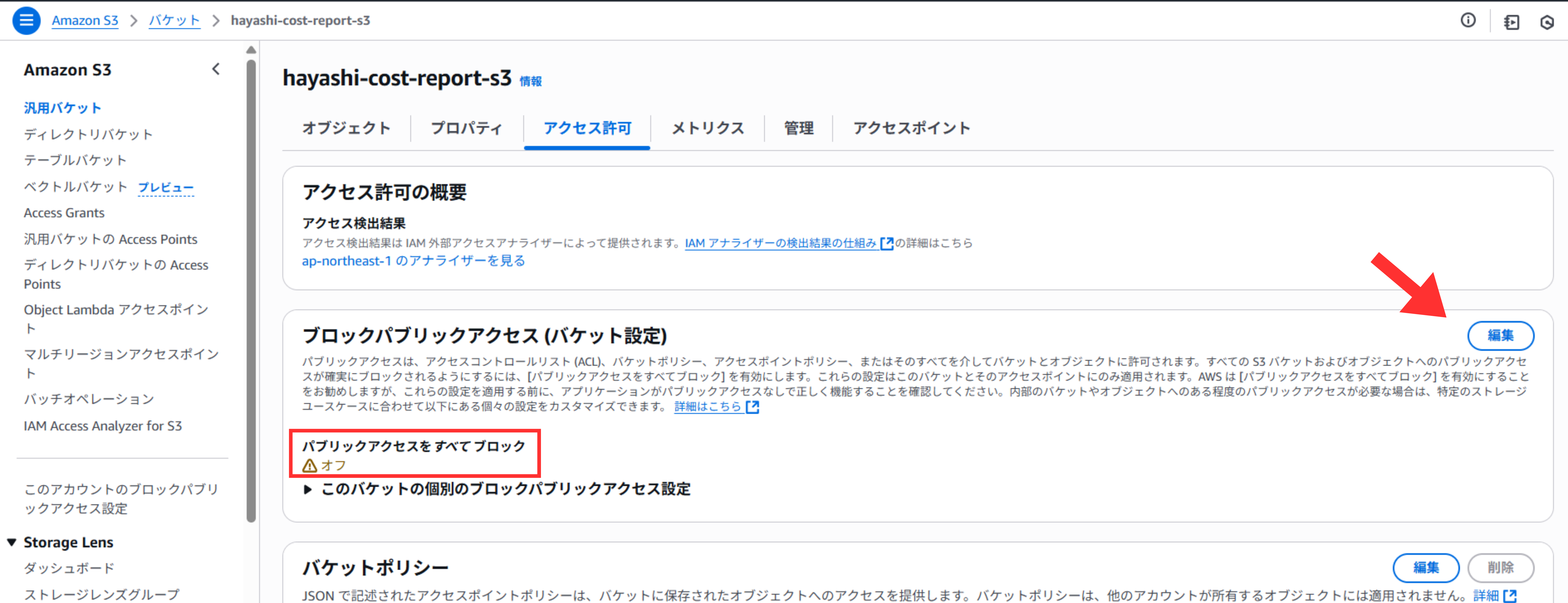This screenshot has width=1568, height=603.
Task: Open the メトリクス tab
Action: point(708,128)
